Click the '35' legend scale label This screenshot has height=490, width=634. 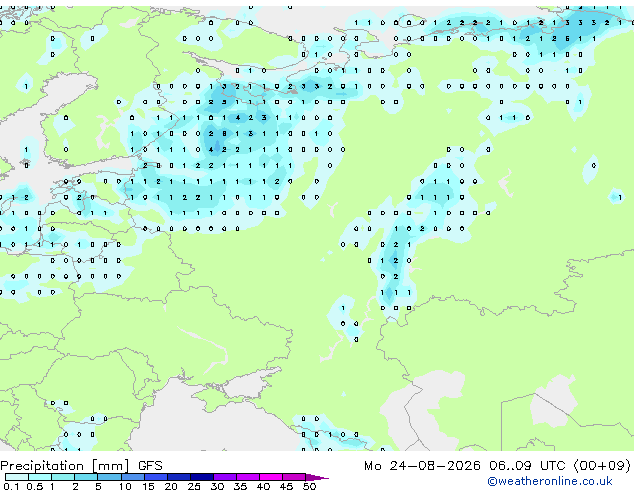click(x=240, y=486)
